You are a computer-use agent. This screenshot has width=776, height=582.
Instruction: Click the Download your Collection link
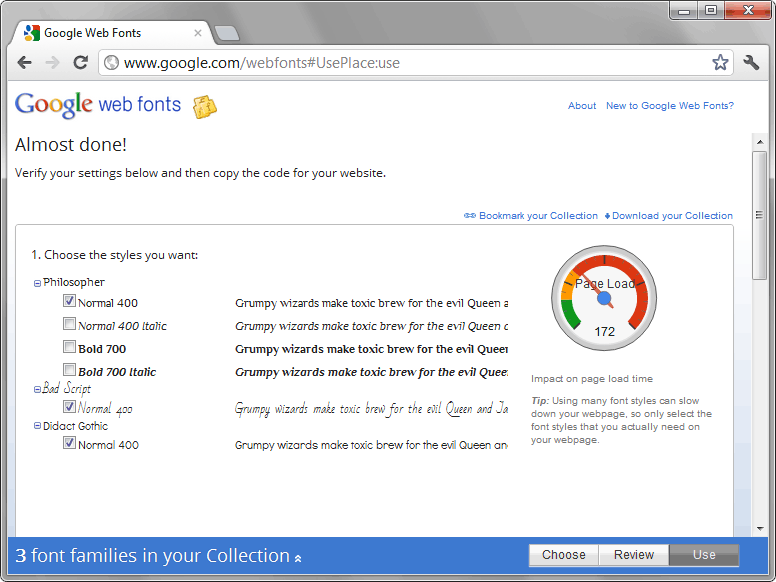[671, 216]
